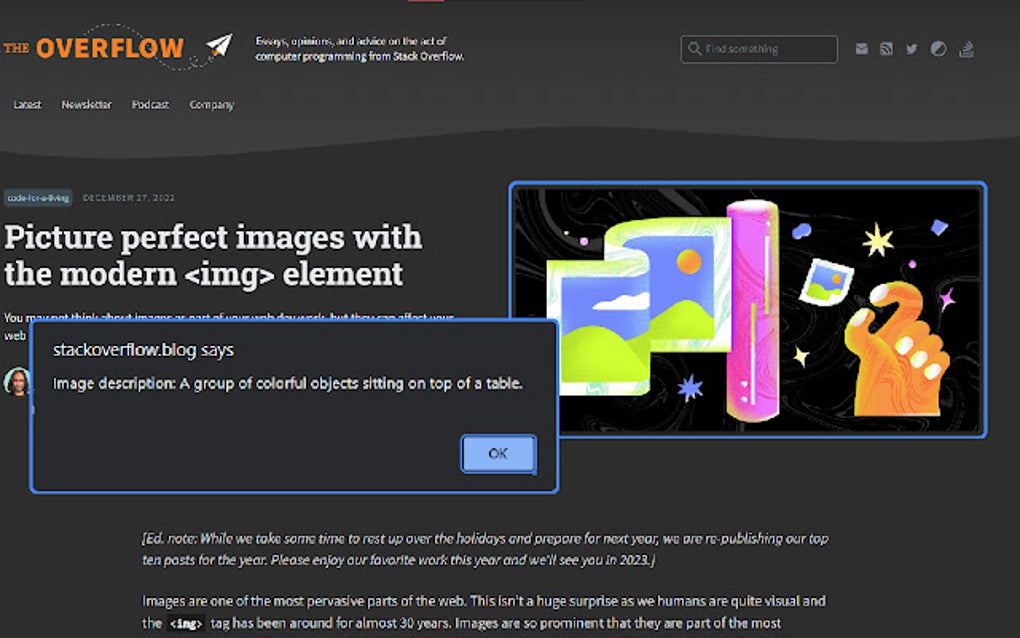The height and width of the screenshot is (638, 1020).
Task: Click the Twitter bird icon in the header
Action: (911, 48)
